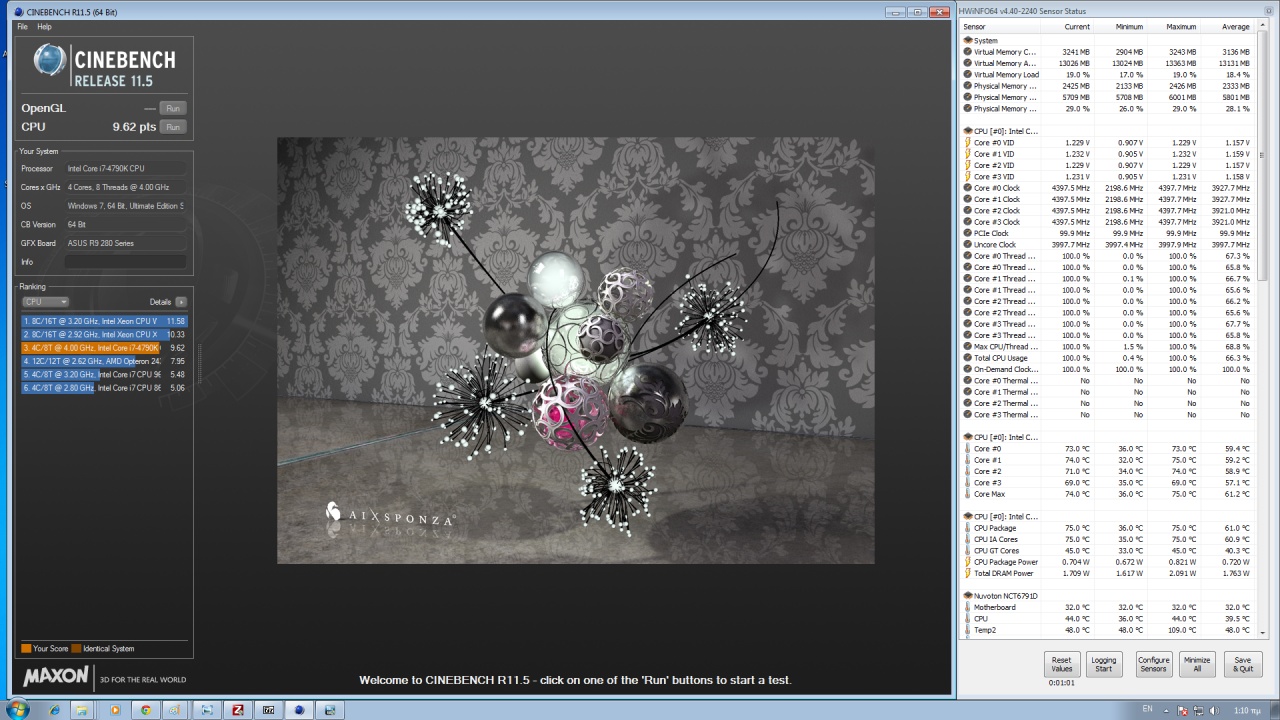Expand ranking Details with arrow button

click(181, 302)
